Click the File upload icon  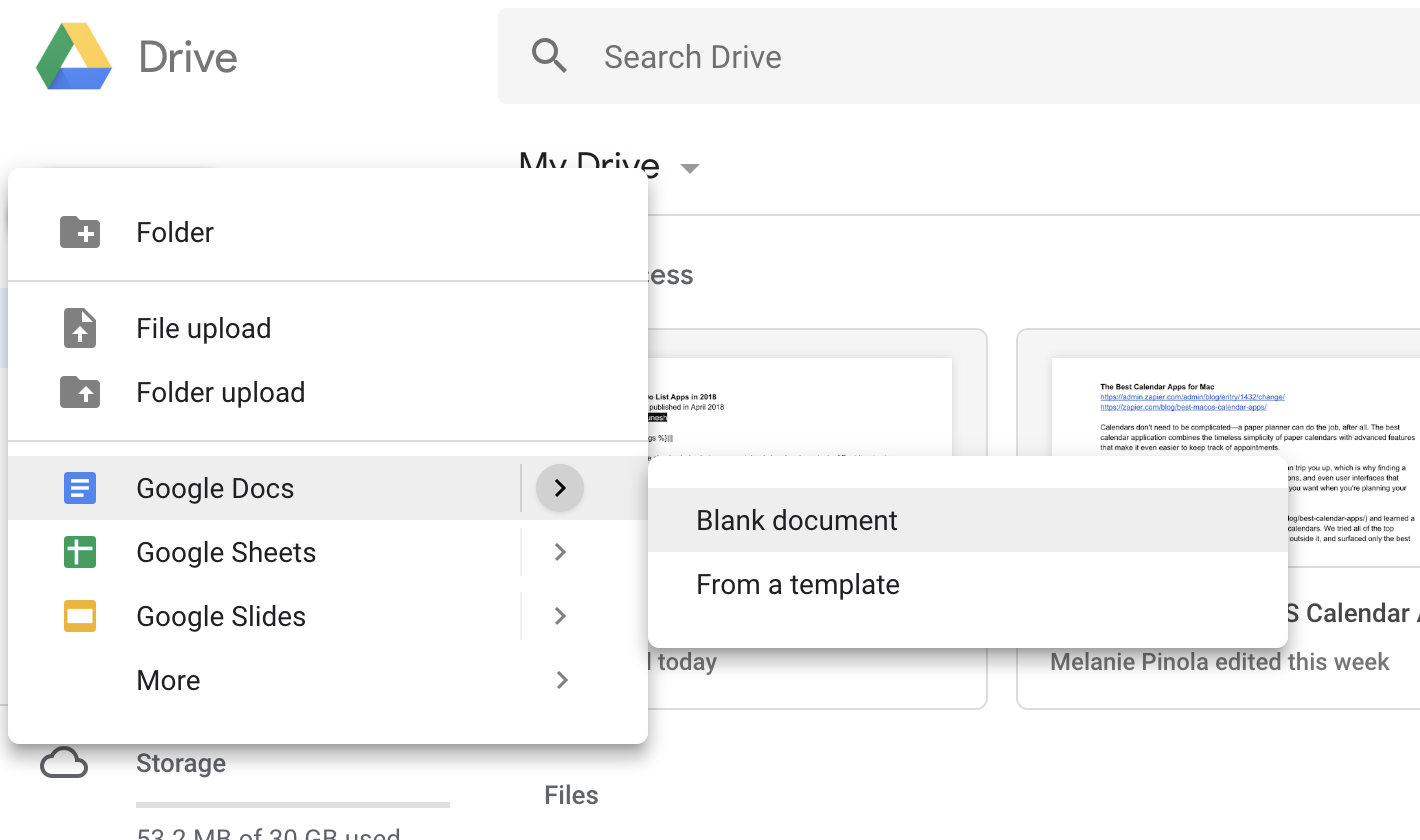(80, 328)
